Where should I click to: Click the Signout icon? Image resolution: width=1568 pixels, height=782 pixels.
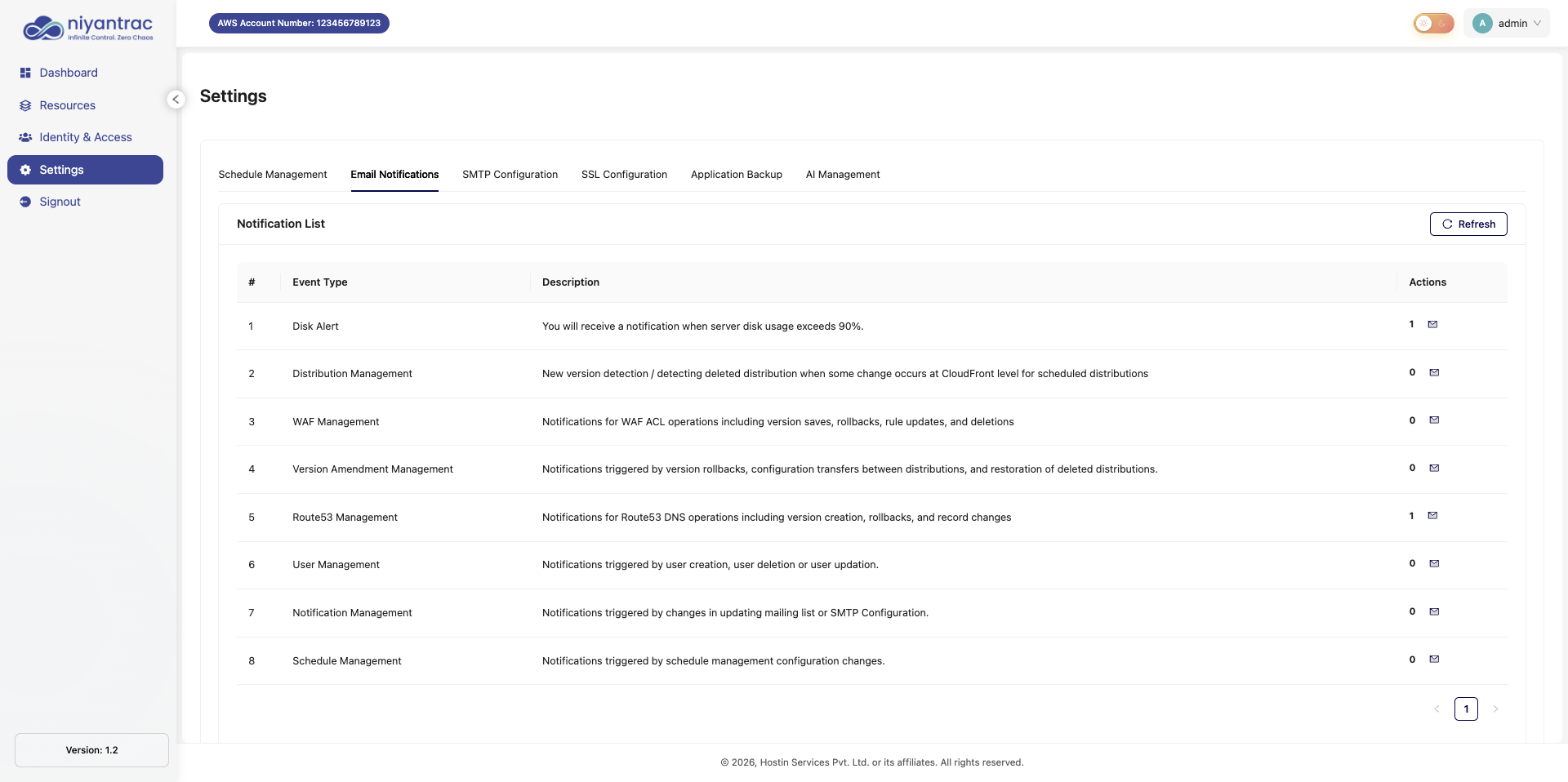pyautogui.click(x=25, y=202)
